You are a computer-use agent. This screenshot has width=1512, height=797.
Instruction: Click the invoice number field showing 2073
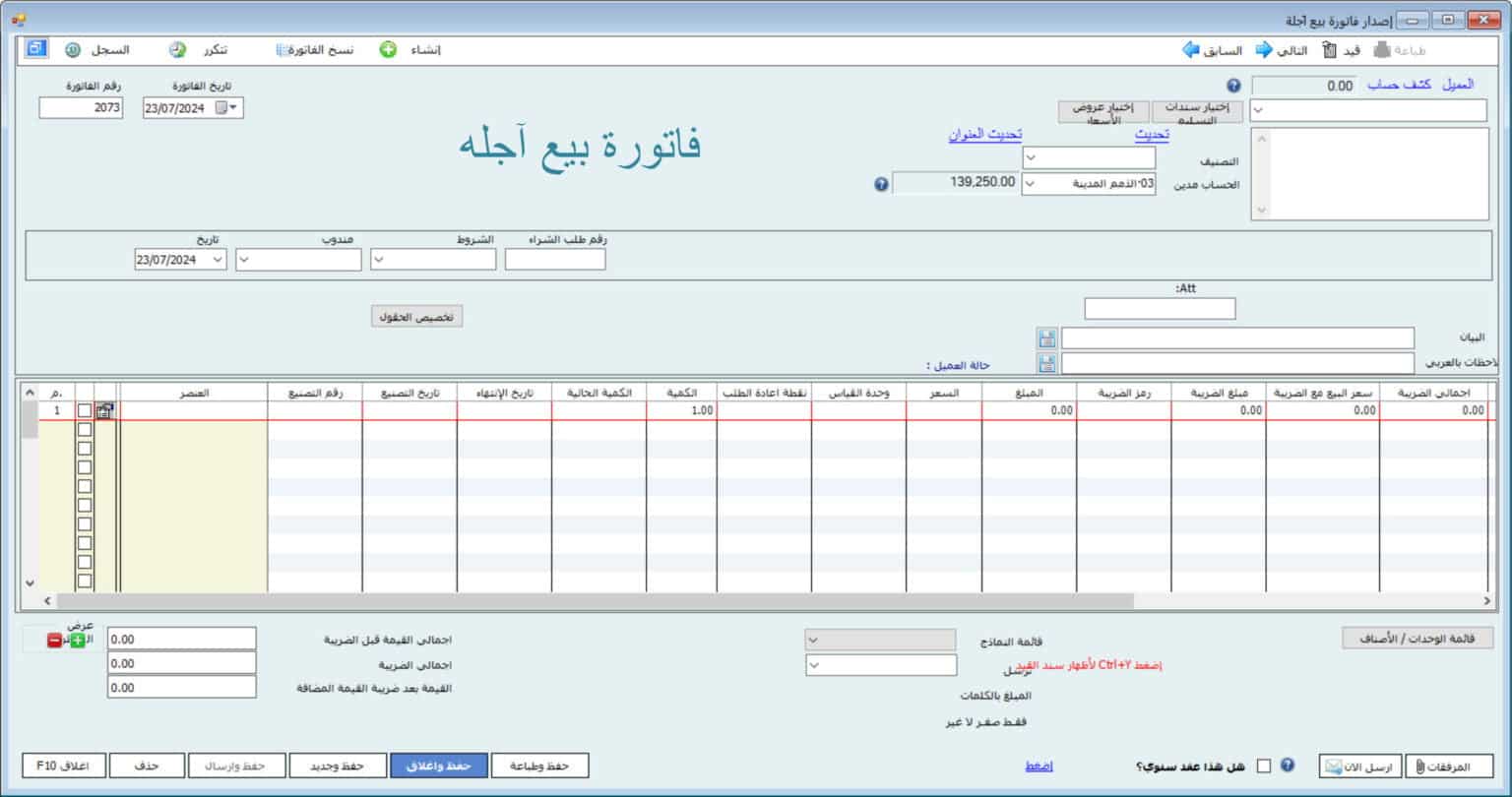(81, 108)
